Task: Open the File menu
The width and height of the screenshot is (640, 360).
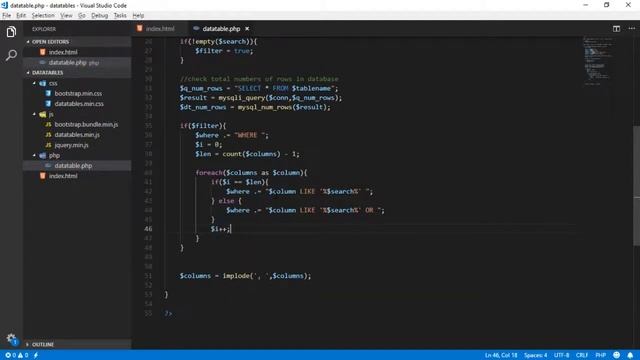Action: (7, 16)
